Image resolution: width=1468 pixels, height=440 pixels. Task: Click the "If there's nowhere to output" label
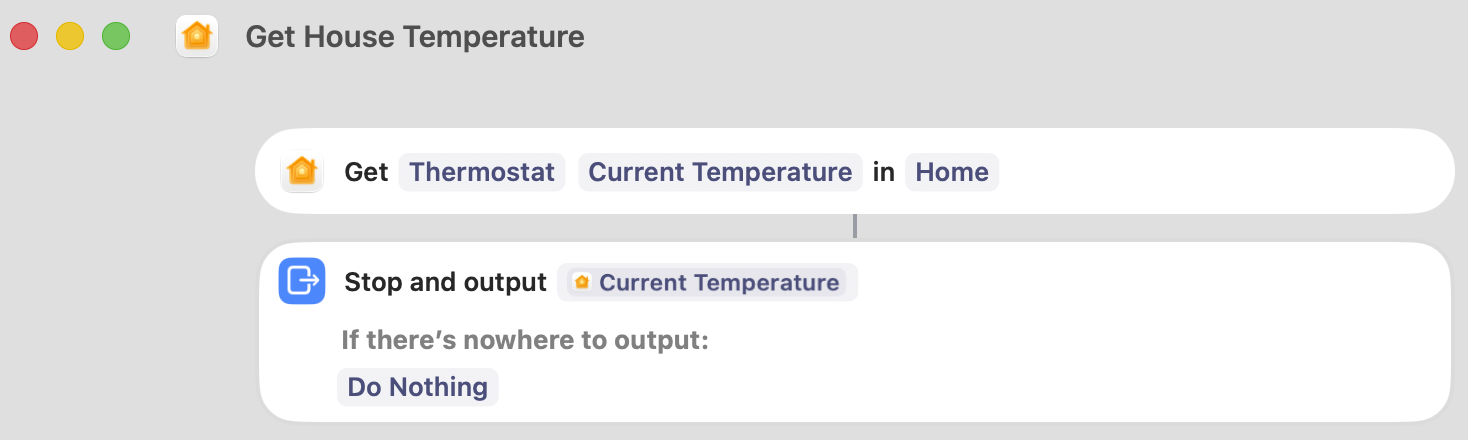click(x=524, y=340)
